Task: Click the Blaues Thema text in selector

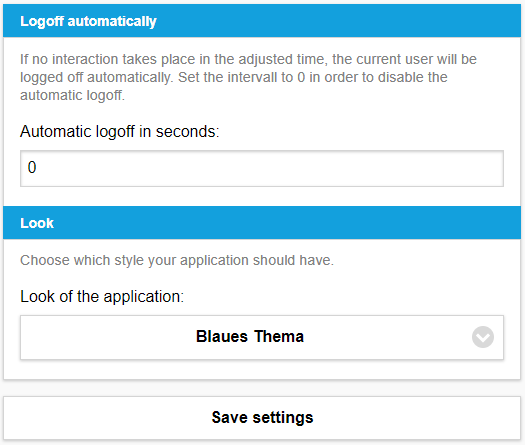Action: pos(250,337)
